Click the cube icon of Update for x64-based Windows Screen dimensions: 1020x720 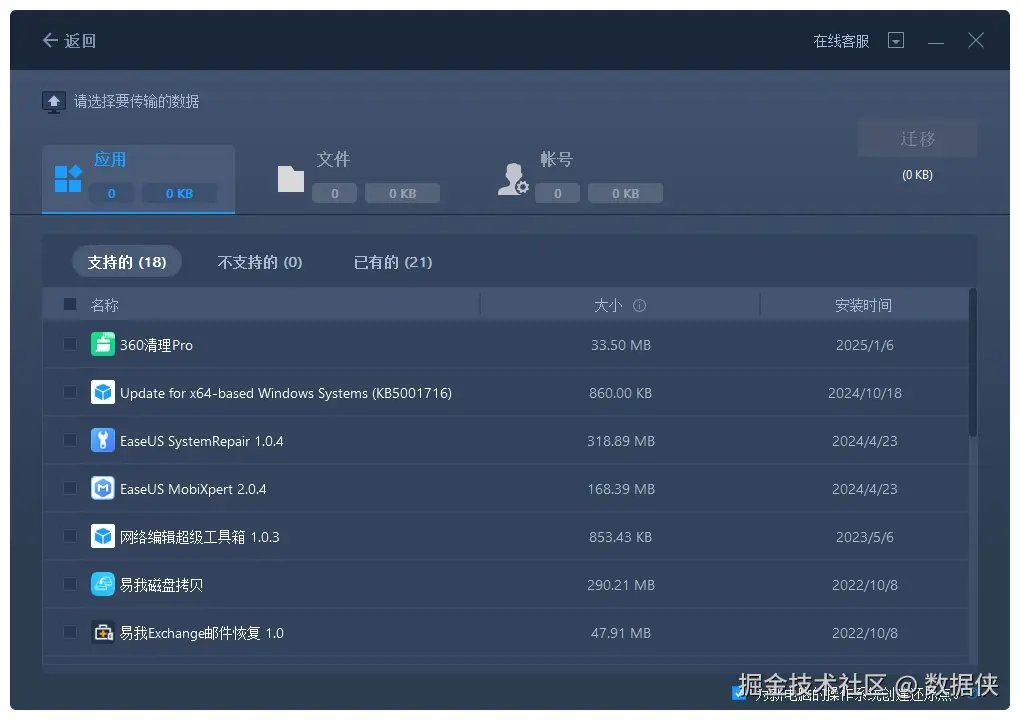point(103,392)
